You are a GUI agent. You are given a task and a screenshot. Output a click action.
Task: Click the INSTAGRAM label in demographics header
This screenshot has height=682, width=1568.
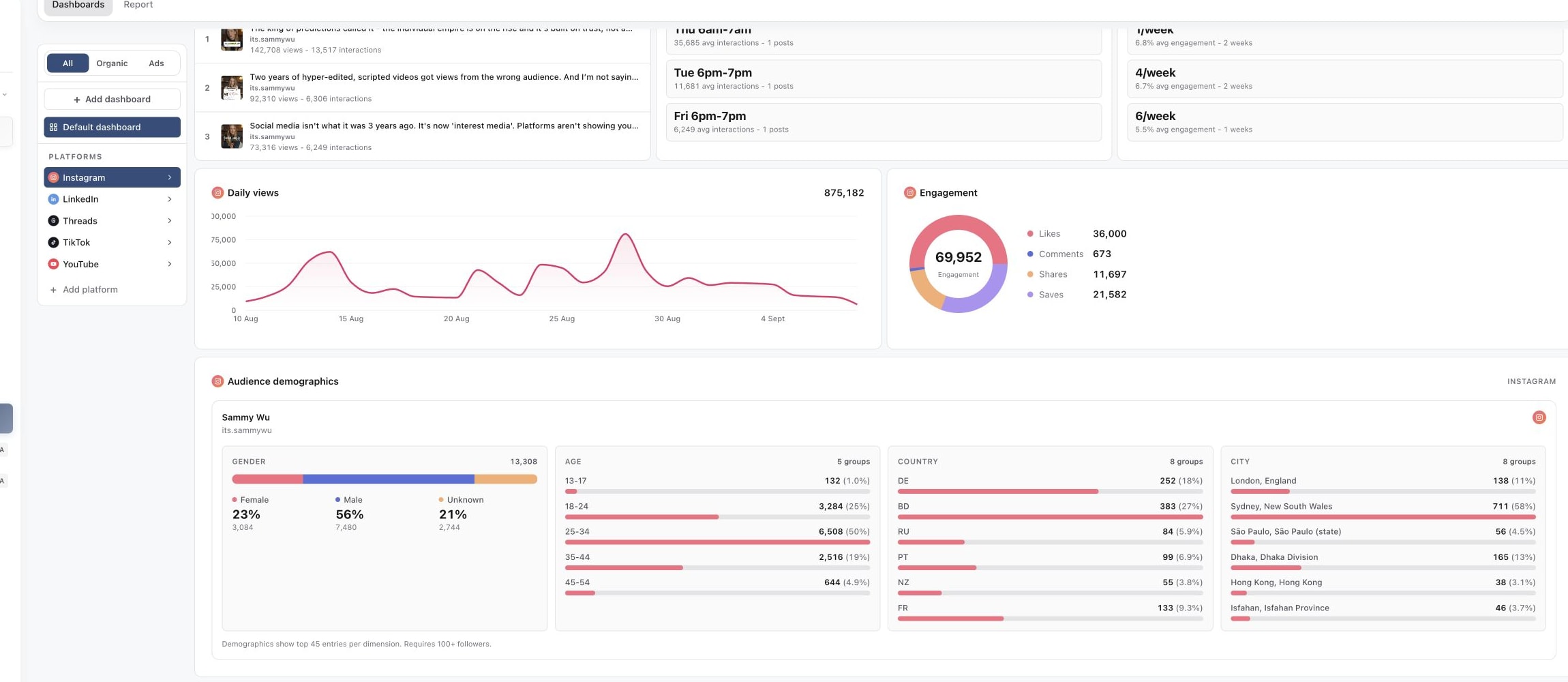[1531, 382]
